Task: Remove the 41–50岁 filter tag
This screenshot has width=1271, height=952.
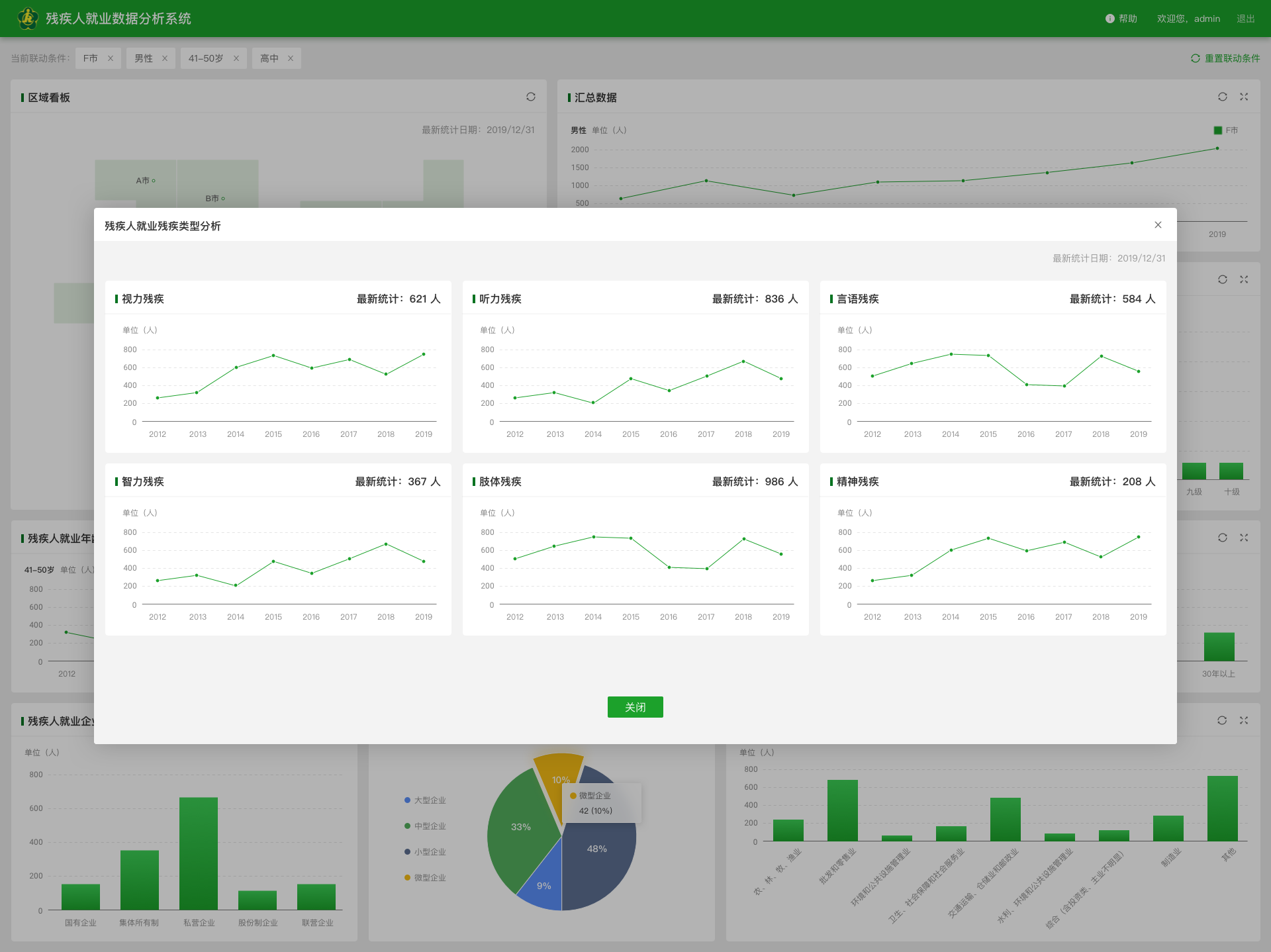Action: [236, 58]
